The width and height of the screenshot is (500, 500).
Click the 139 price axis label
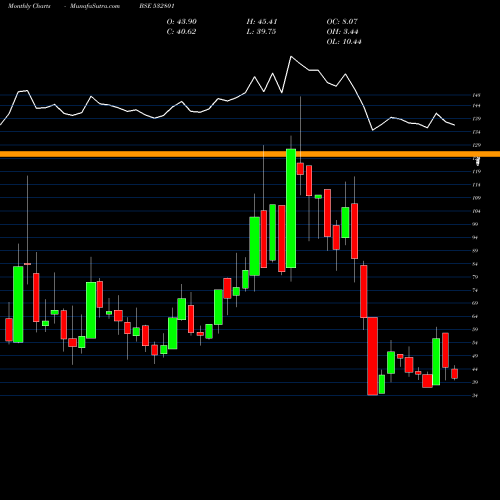476,119
